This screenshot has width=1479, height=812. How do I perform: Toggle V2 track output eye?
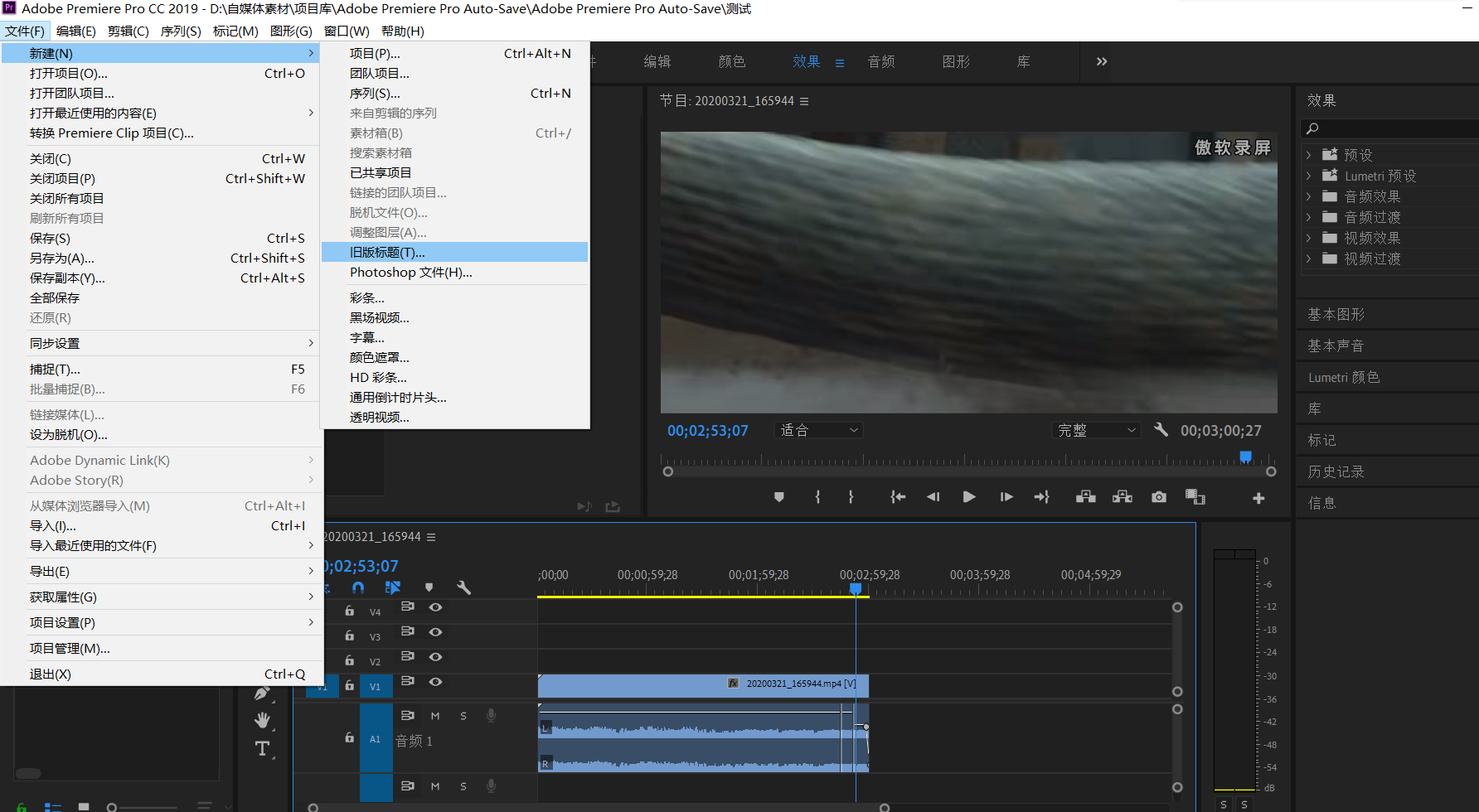point(435,657)
